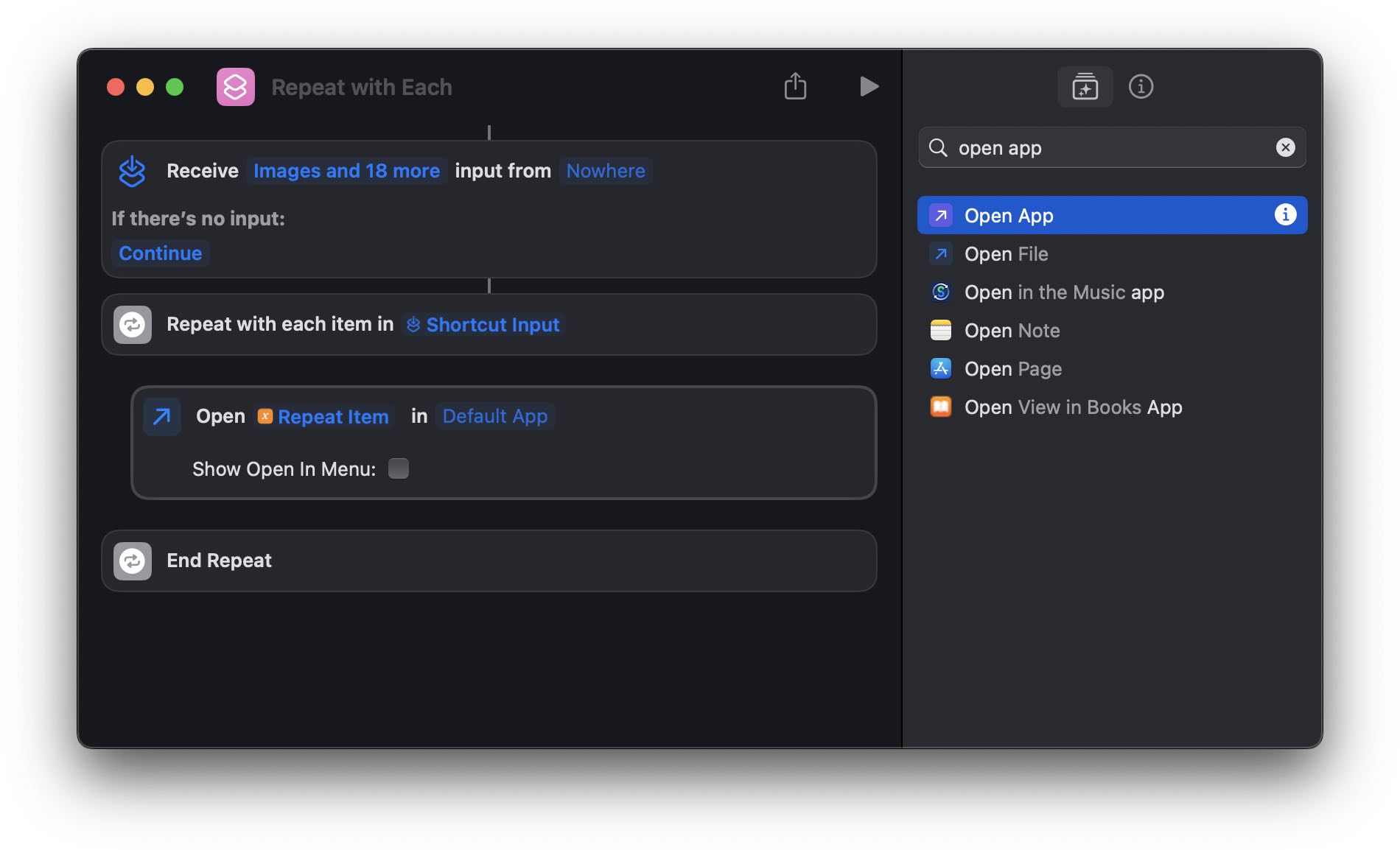Open the Action Library panel icon
This screenshot has height=850, width=1400.
1085,87
